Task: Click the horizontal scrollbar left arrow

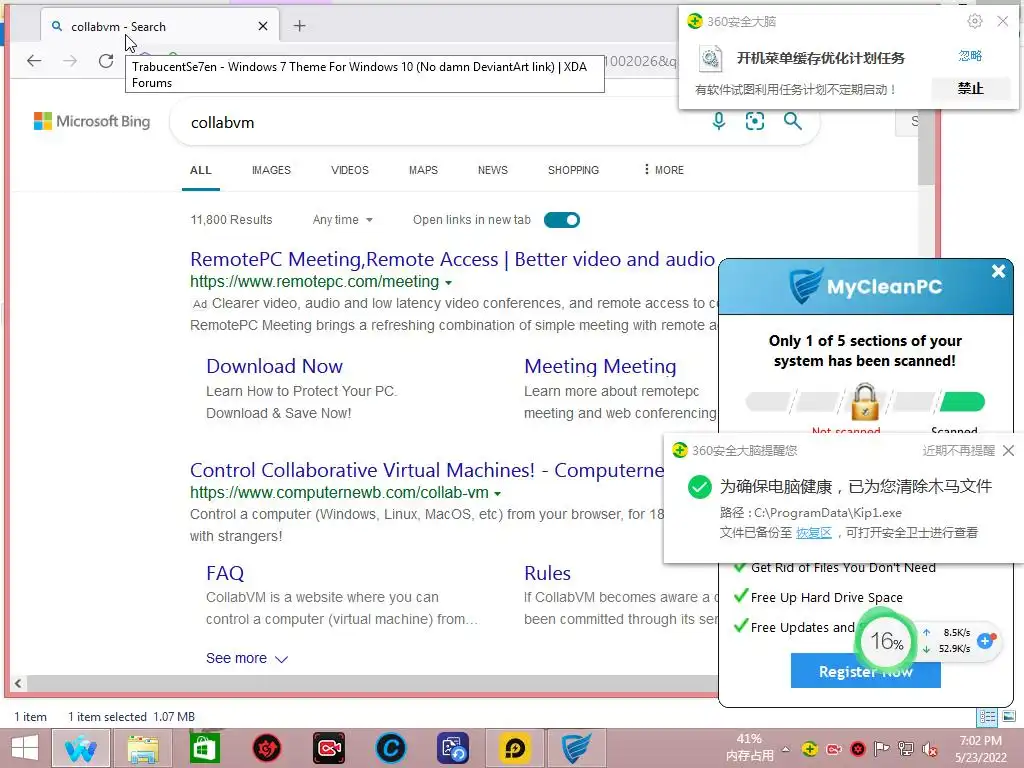Action: (18, 683)
